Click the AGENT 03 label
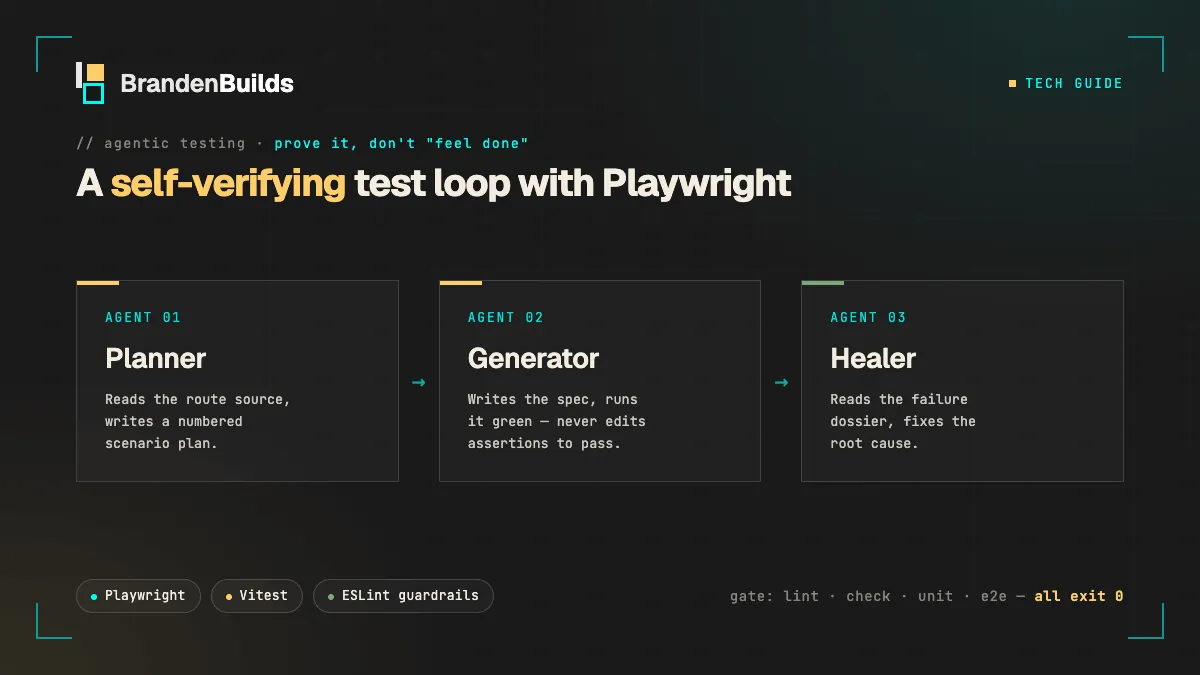This screenshot has height=675, width=1200. tap(868, 317)
